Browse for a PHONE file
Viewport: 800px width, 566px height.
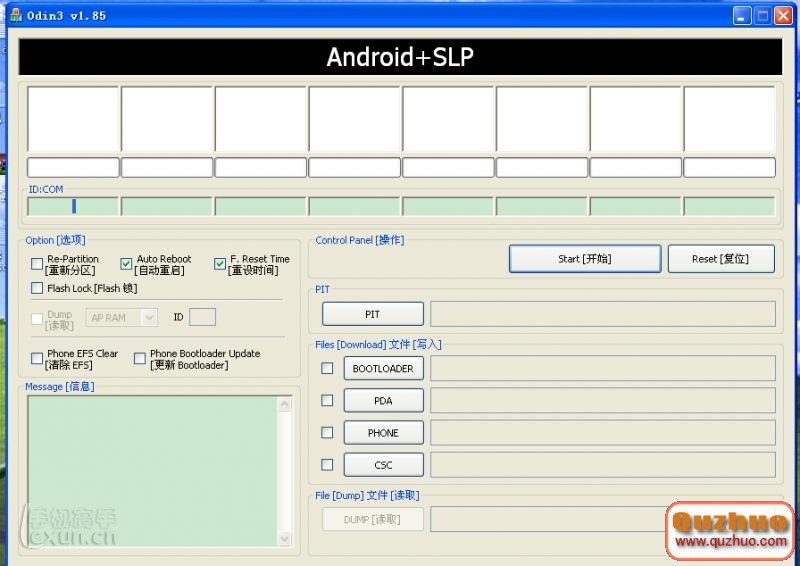point(383,433)
